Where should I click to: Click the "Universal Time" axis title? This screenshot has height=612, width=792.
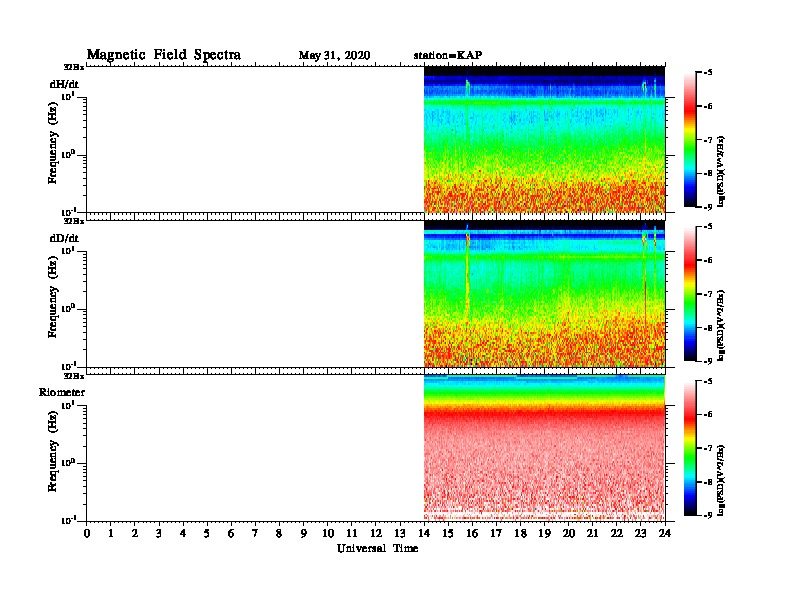(377, 548)
